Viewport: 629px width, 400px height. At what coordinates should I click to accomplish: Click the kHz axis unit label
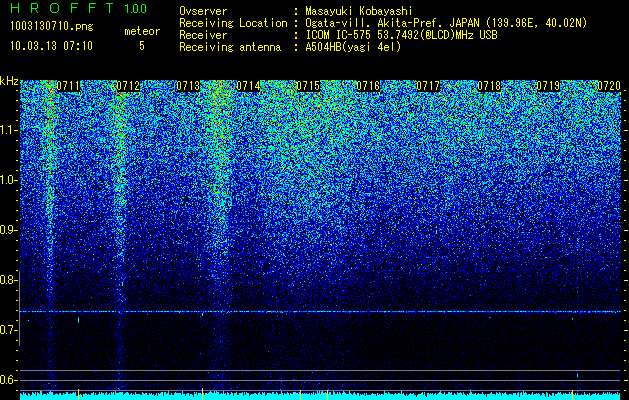pyautogui.click(x=9, y=81)
